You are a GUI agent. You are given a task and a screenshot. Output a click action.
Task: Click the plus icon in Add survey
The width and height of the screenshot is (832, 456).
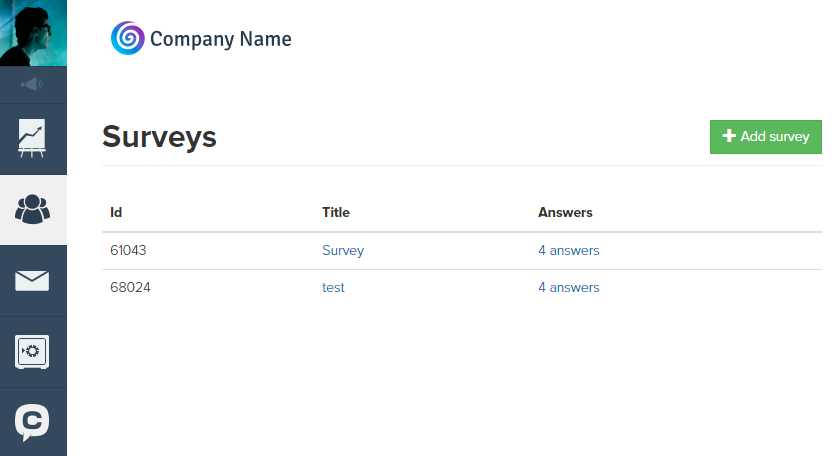click(x=729, y=136)
